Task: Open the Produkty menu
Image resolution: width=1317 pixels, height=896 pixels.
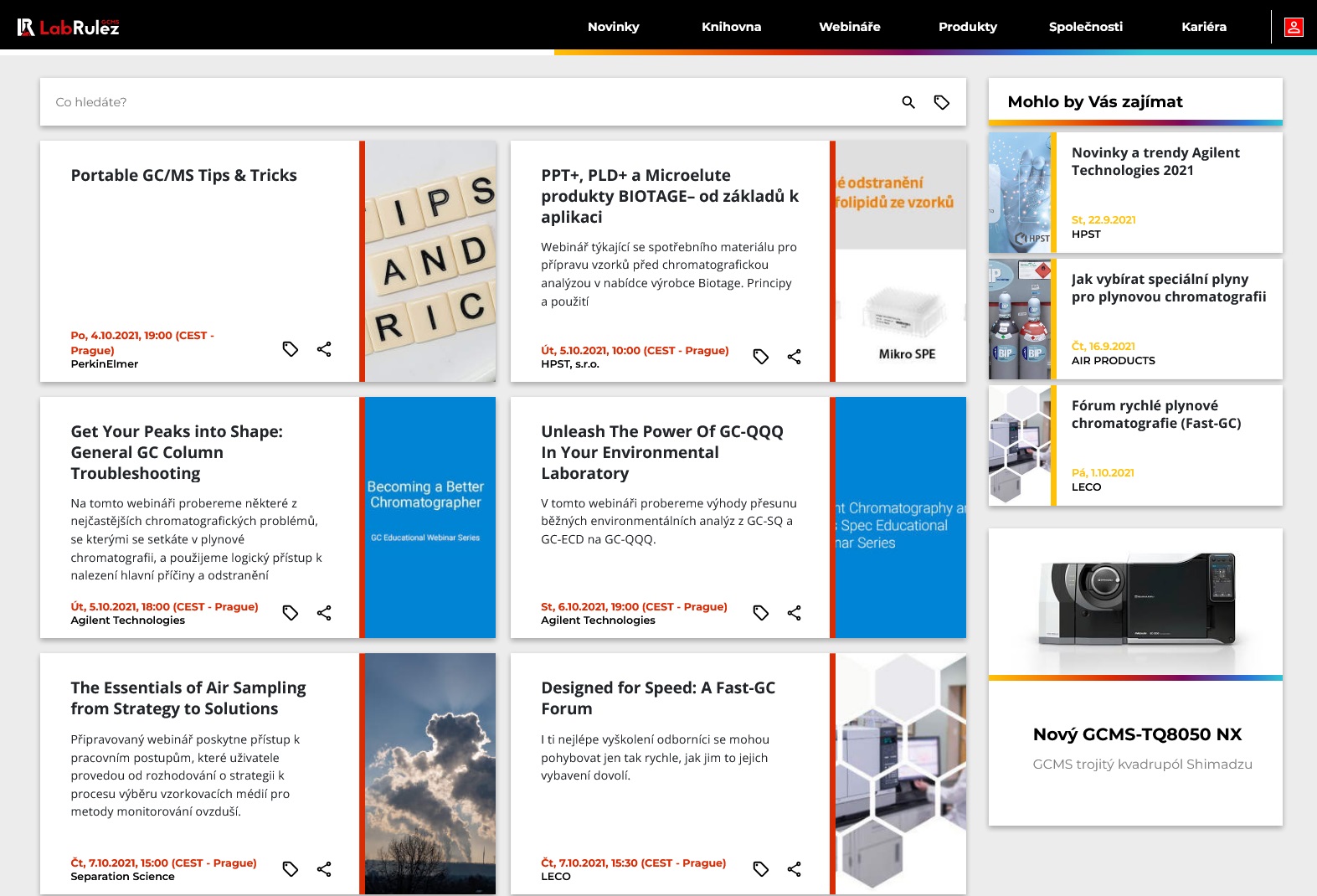Action: (x=968, y=27)
